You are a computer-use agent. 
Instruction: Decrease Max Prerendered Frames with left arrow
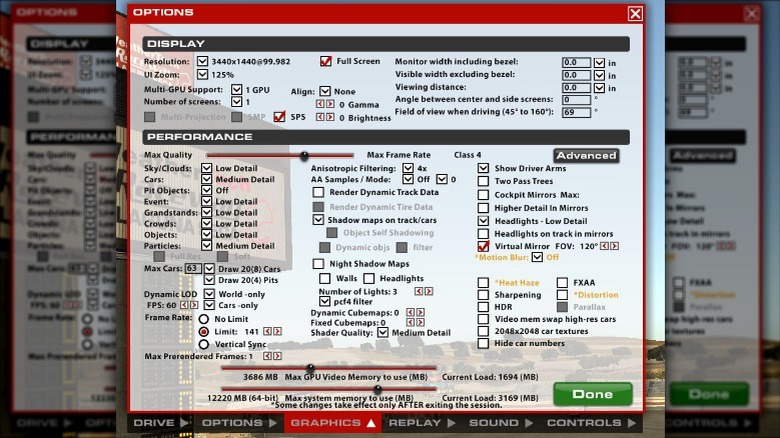(267, 356)
